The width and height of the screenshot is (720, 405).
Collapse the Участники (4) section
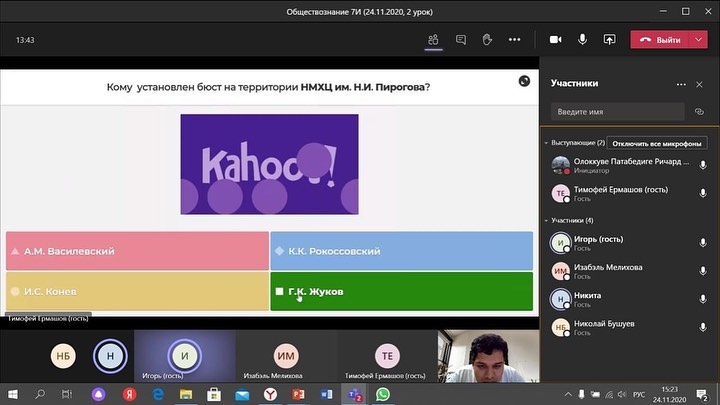point(546,220)
